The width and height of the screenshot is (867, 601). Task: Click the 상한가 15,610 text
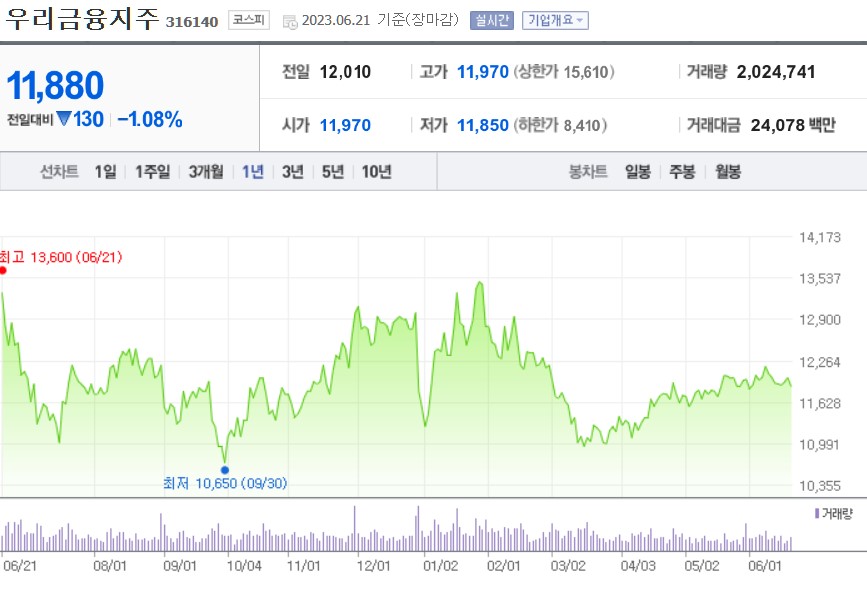[x=564, y=72]
